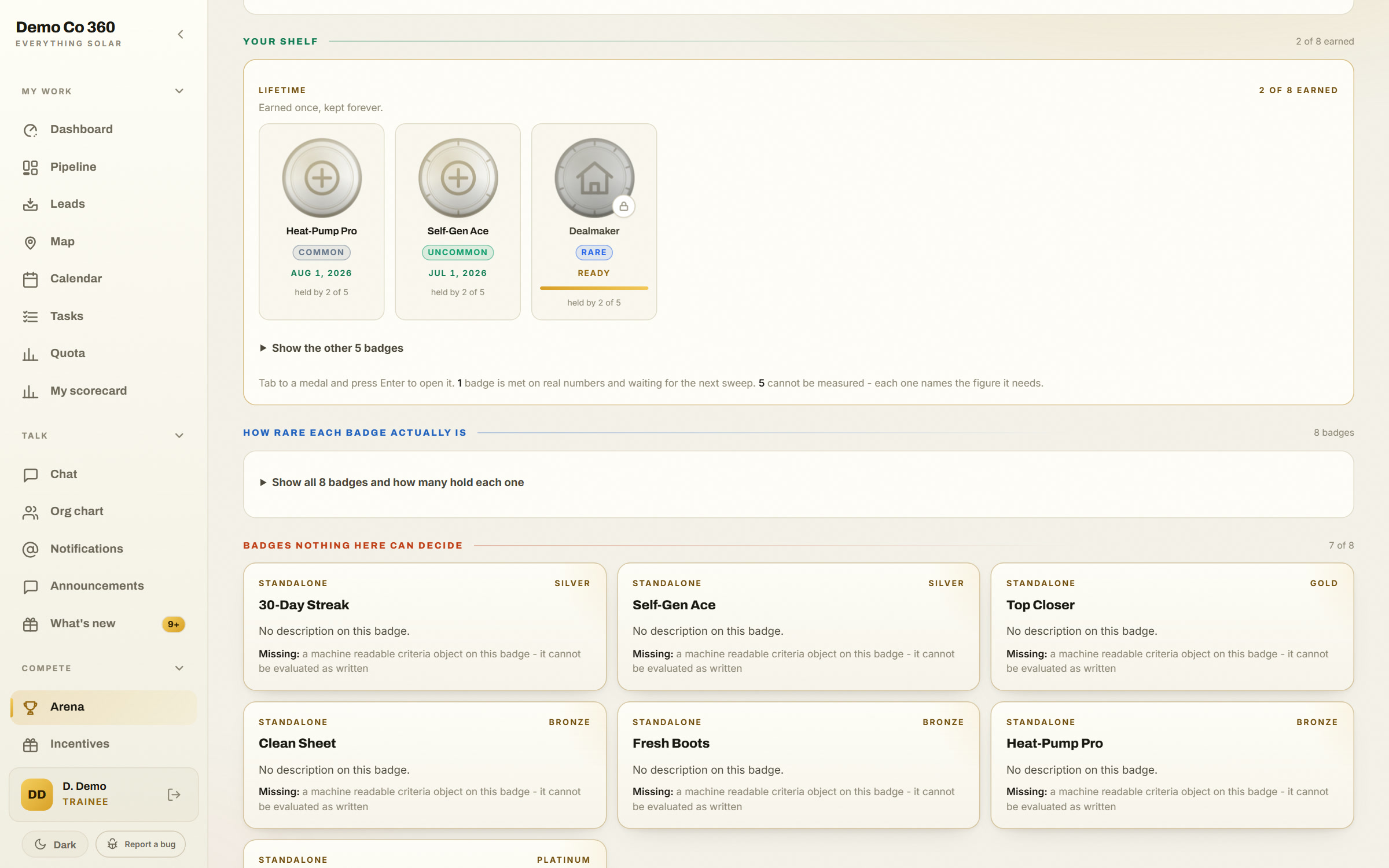Click the Dealmaker READY progress bar
Image resolution: width=1389 pixels, height=868 pixels.
pos(594,288)
